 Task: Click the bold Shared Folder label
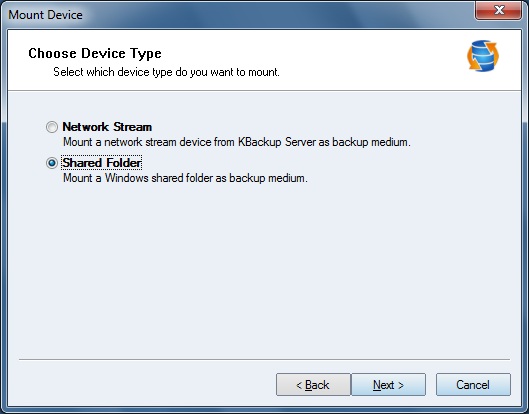tap(102, 163)
